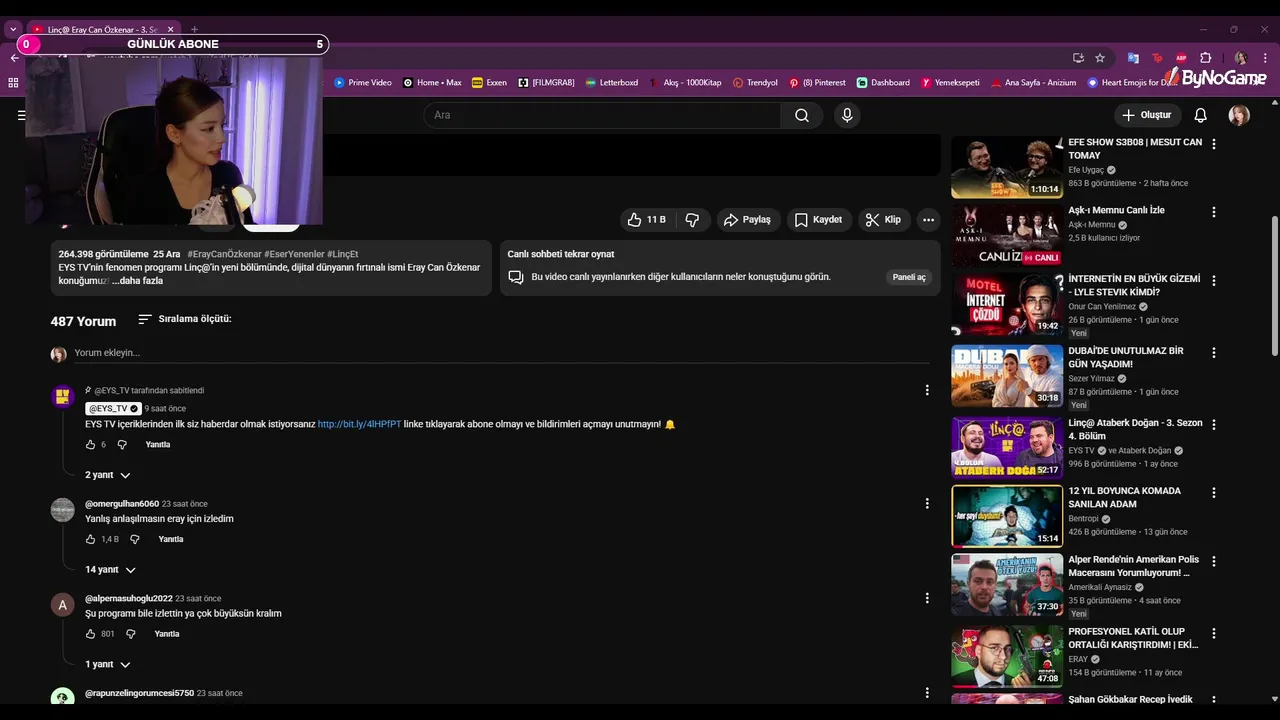Open Trendyol bookmark
This screenshot has height=720, width=1280.
click(755, 83)
